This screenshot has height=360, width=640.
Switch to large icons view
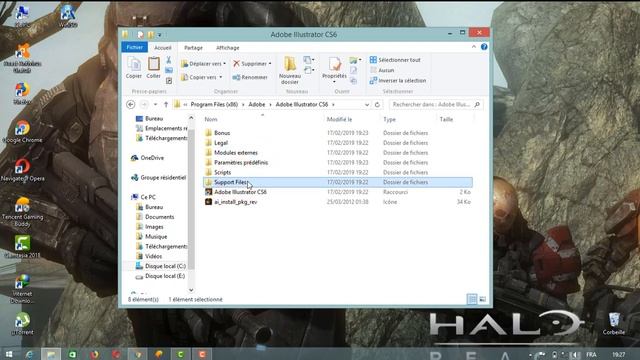pos(482,299)
